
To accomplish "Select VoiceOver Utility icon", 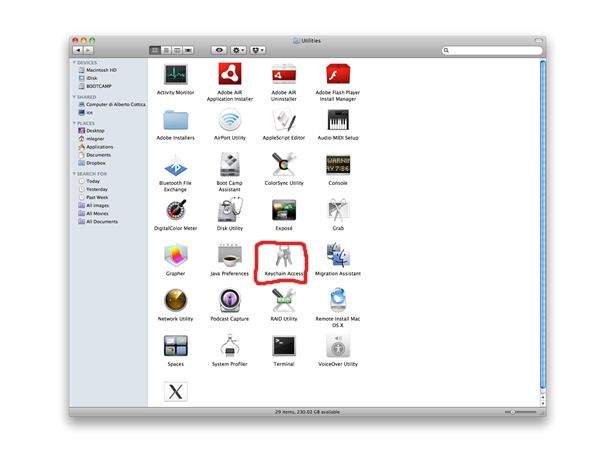I will [338, 346].
